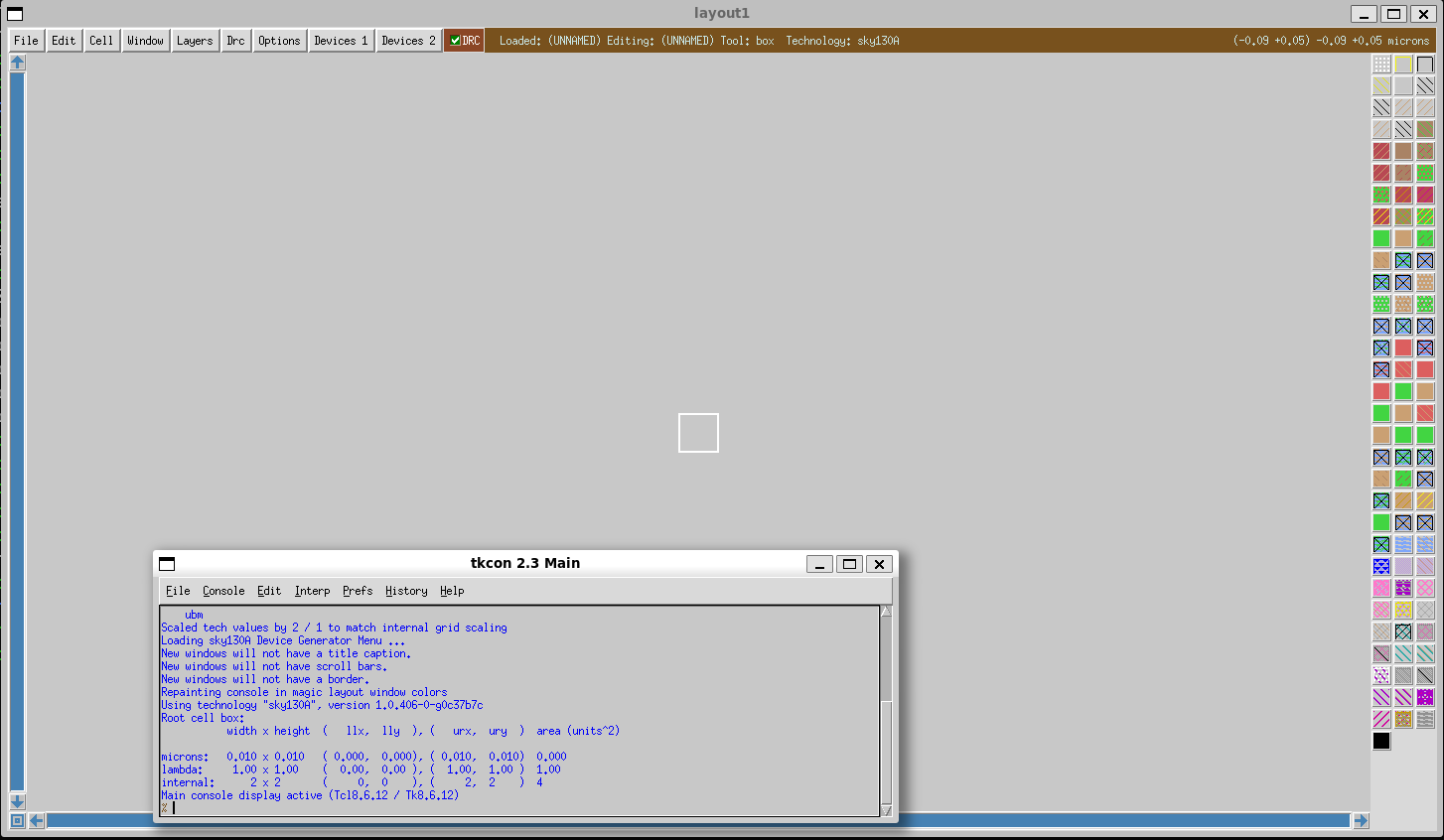Open the Edit menu in layout1 toolbar
The image size is (1444, 840).
click(64, 41)
